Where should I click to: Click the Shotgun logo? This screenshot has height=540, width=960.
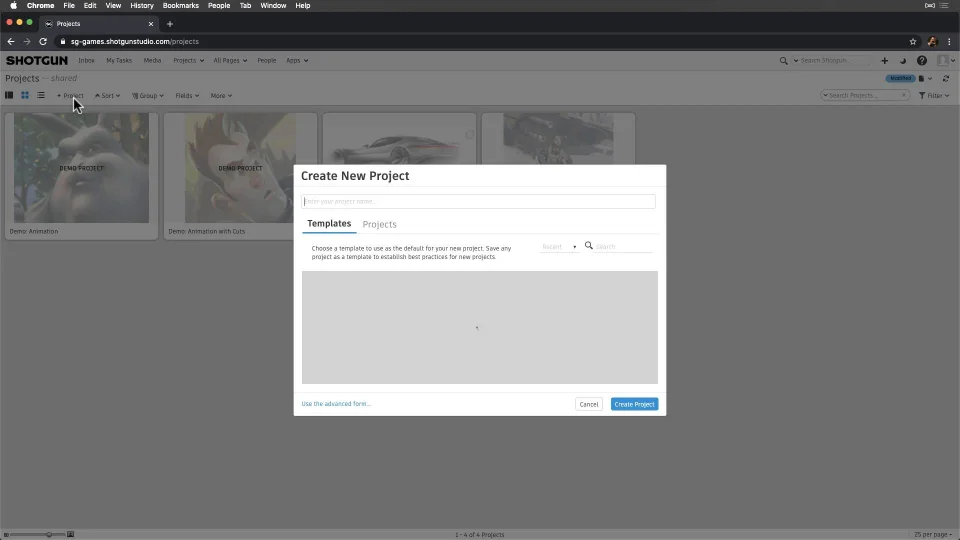(x=37, y=61)
